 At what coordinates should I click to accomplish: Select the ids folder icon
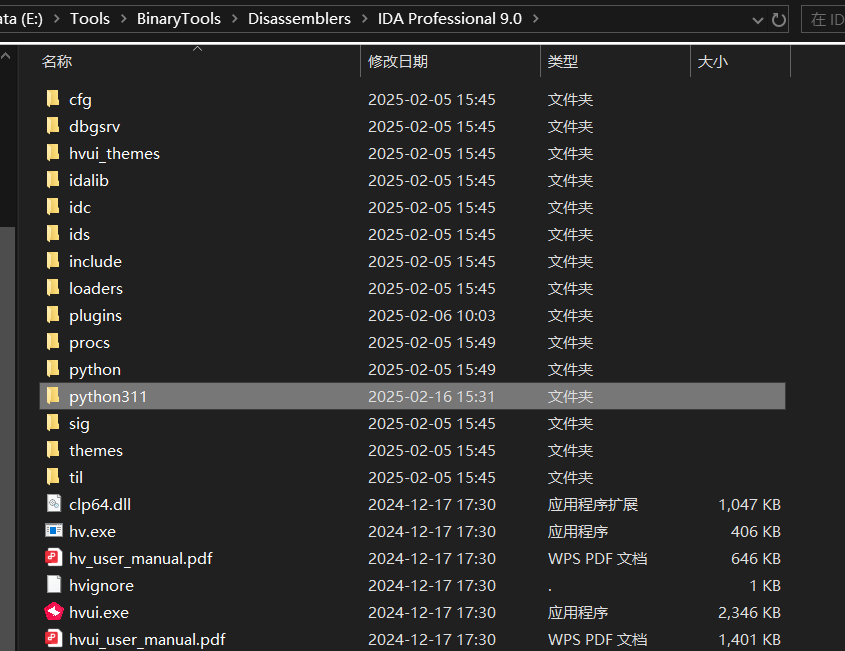coord(53,233)
